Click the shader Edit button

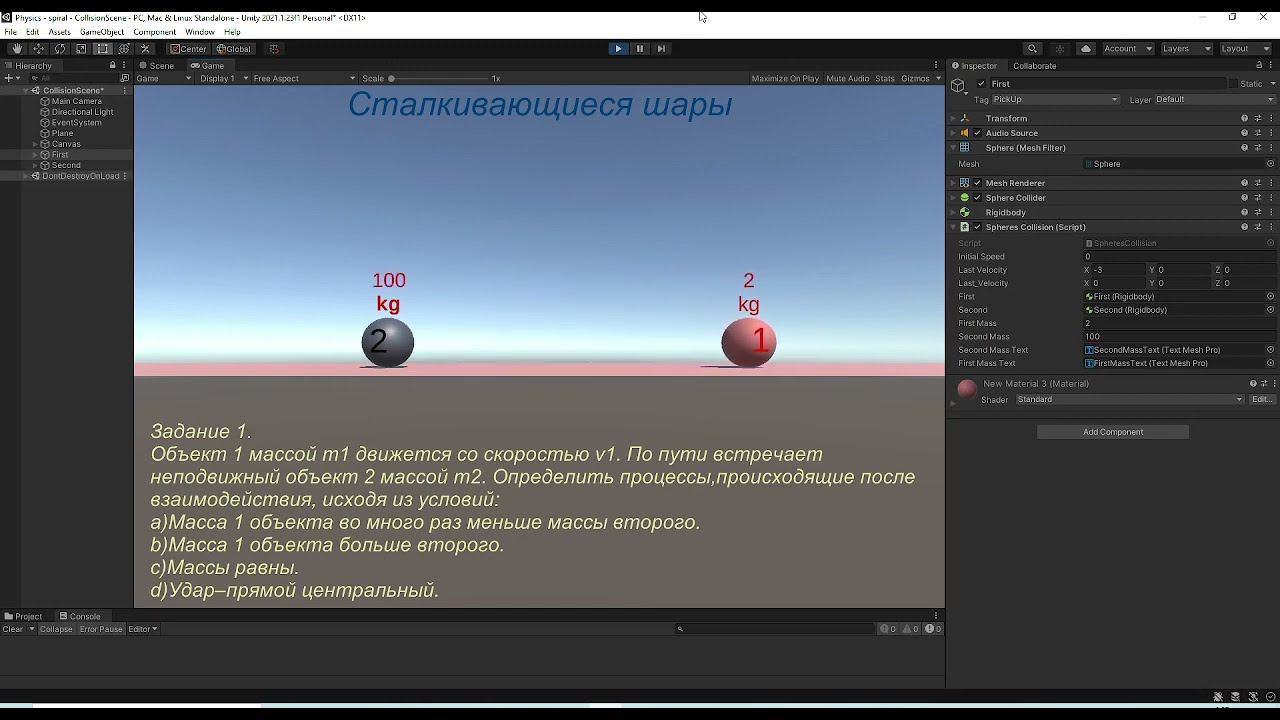pos(1262,400)
